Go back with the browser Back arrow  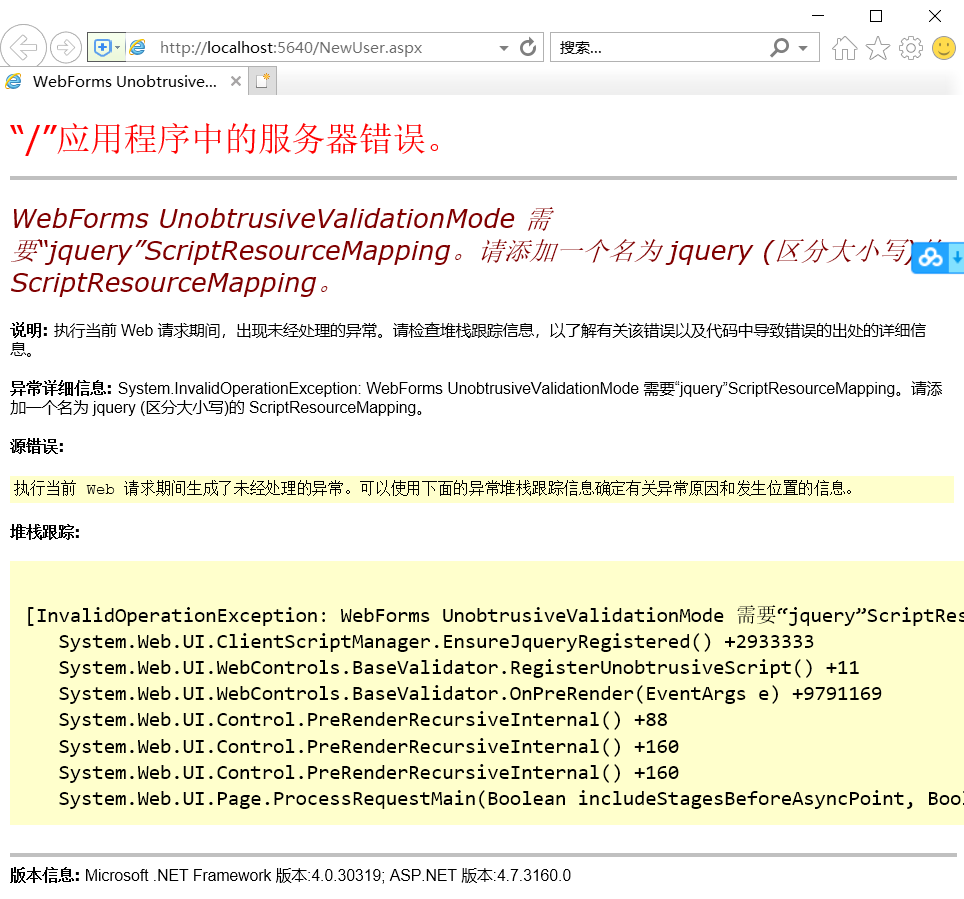(x=23, y=47)
